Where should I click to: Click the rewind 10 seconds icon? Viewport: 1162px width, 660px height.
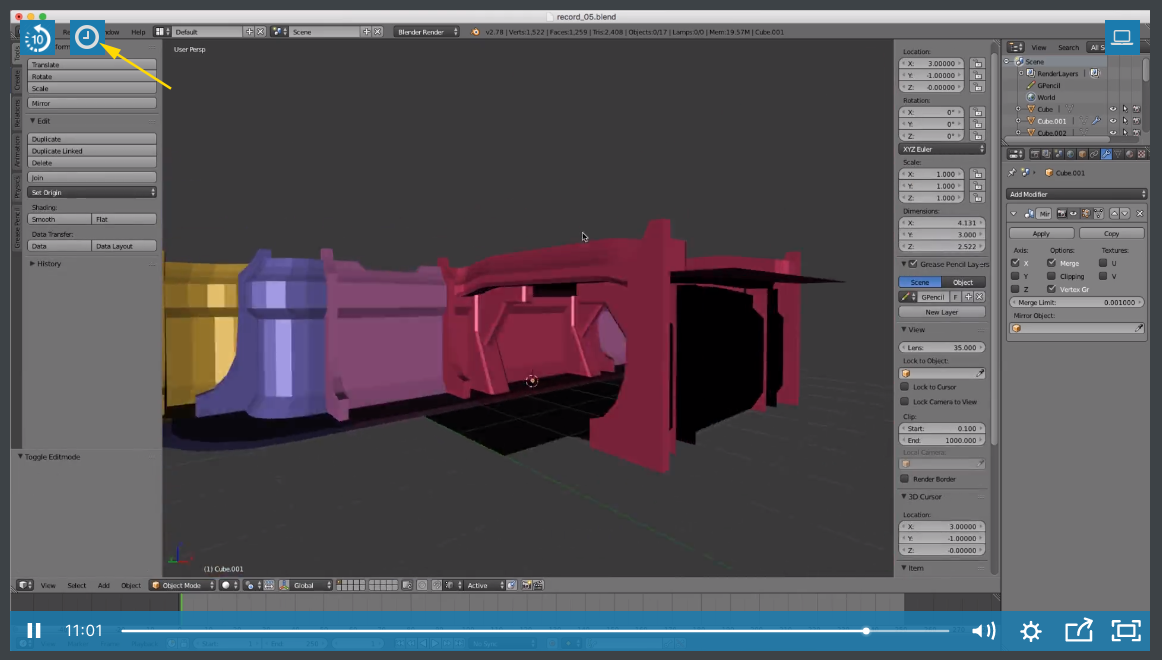click(x=37, y=39)
